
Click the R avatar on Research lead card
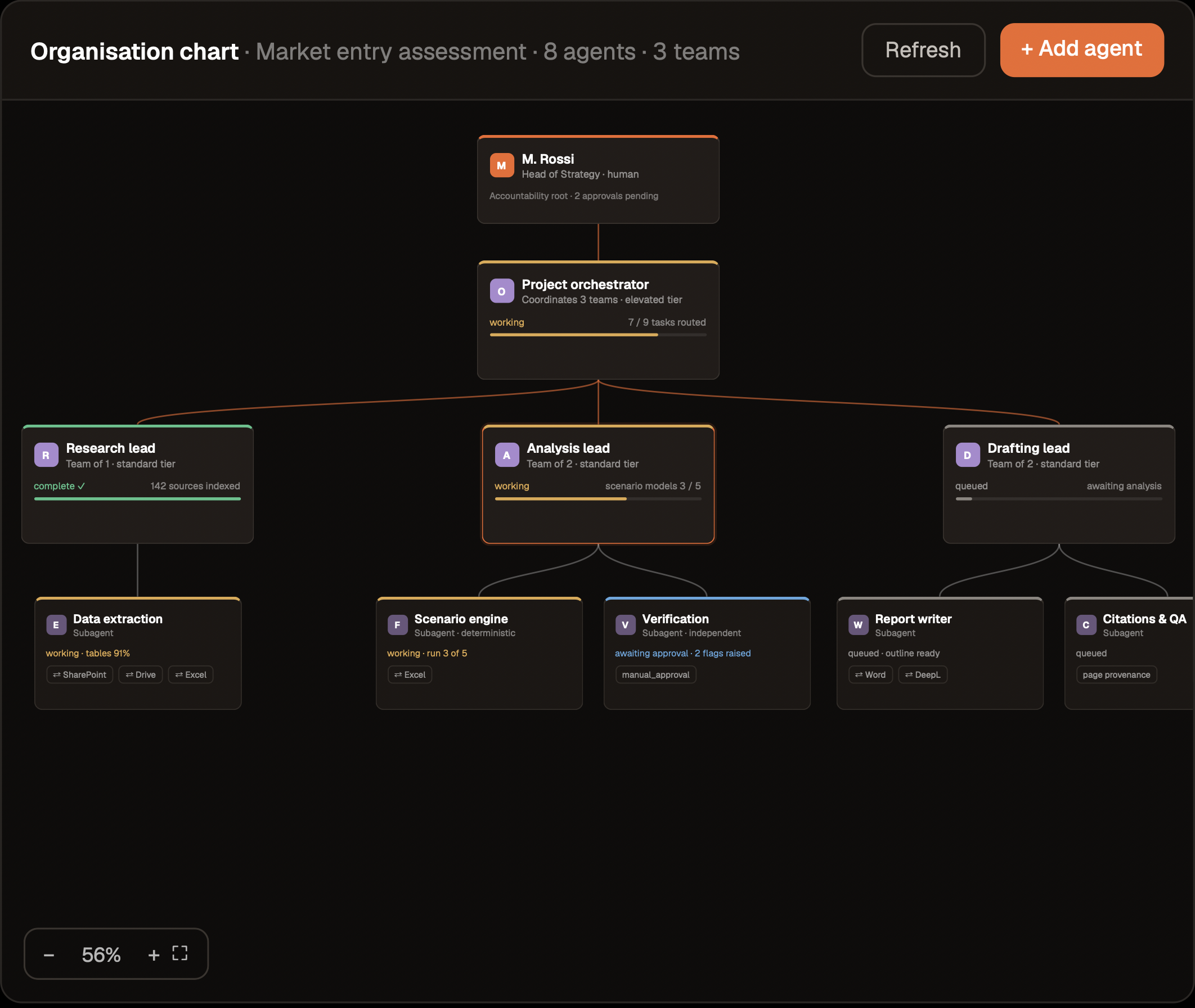point(46,455)
